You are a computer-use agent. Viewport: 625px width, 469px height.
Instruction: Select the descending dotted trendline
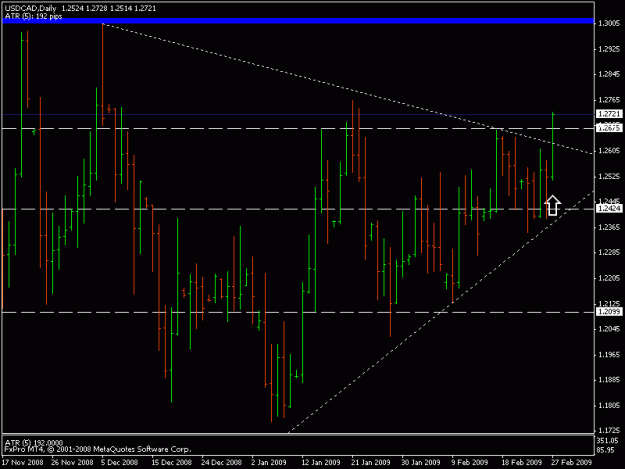click(x=347, y=89)
